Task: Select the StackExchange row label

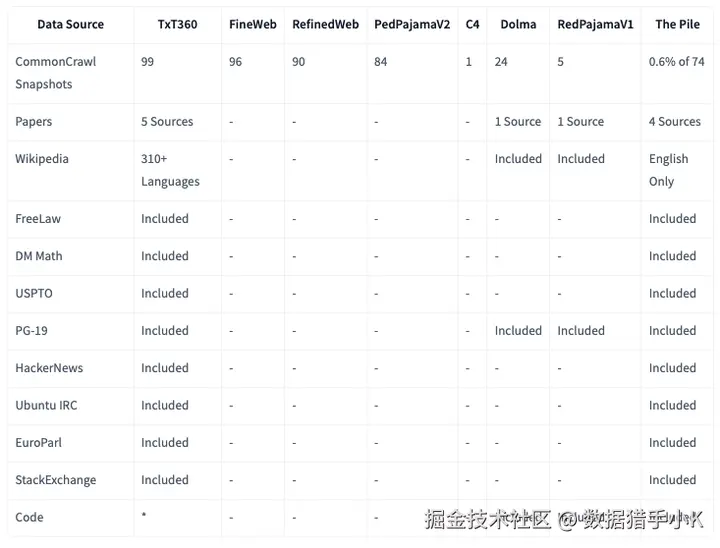Action: [x=56, y=480]
